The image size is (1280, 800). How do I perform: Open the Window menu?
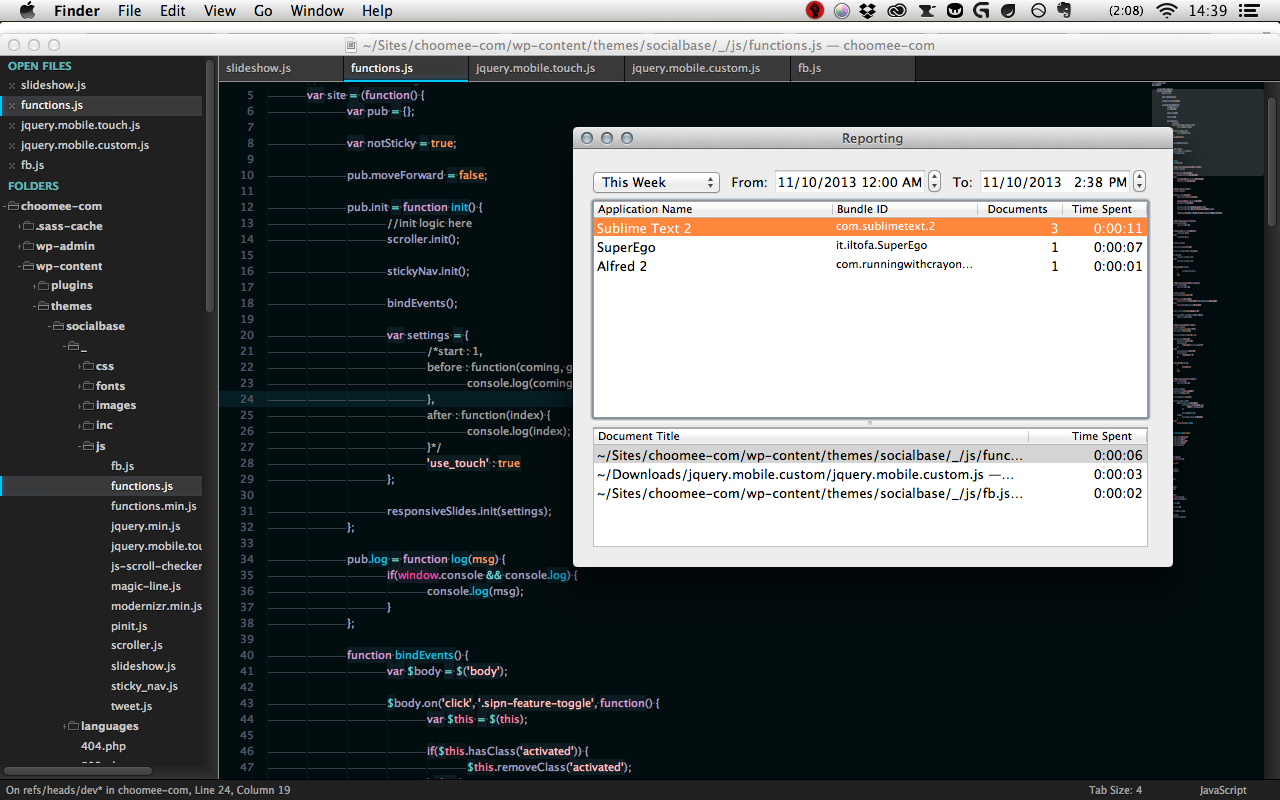[316, 11]
